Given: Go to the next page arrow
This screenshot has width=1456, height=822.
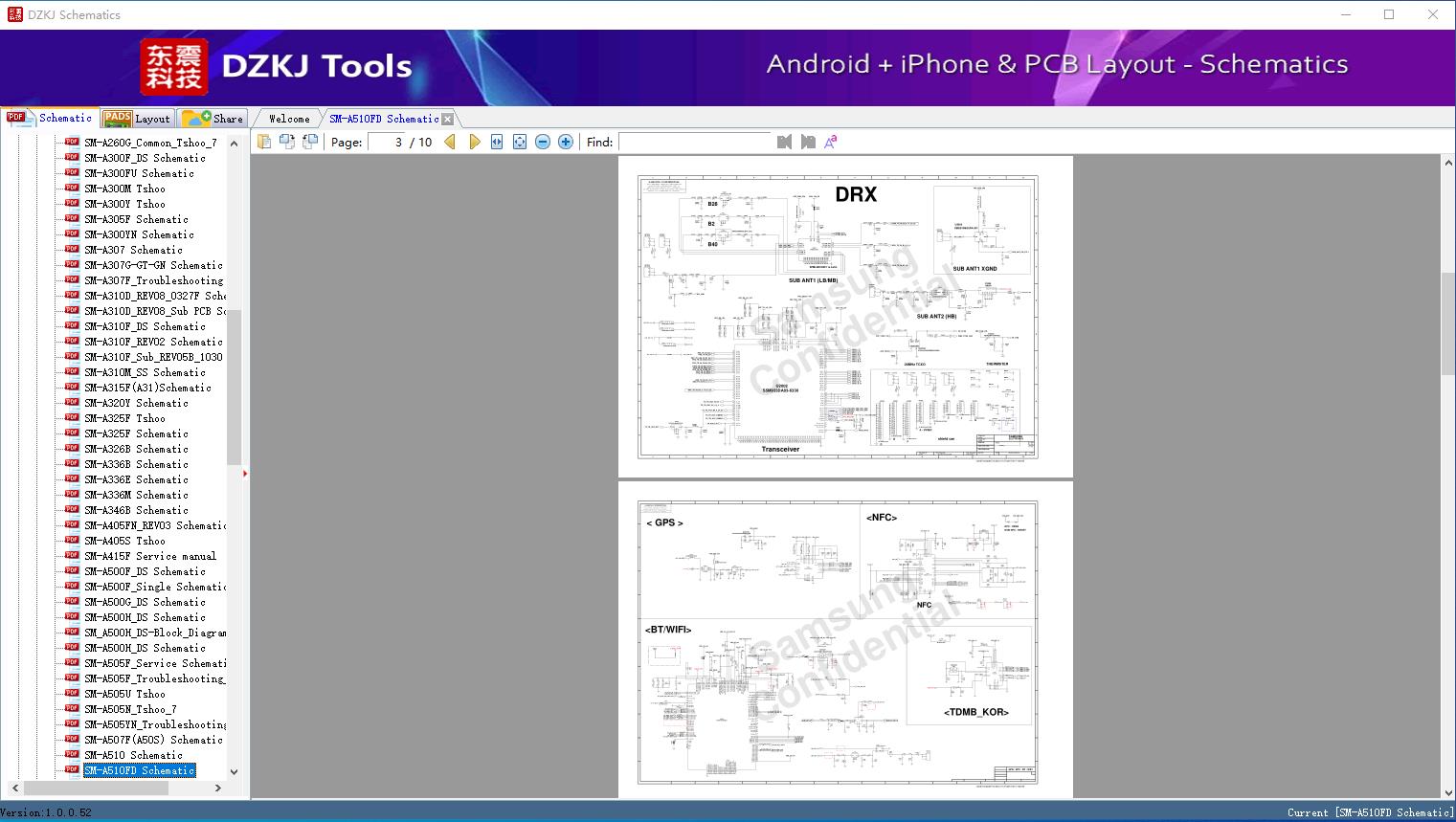Looking at the screenshot, I should point(474,142).
